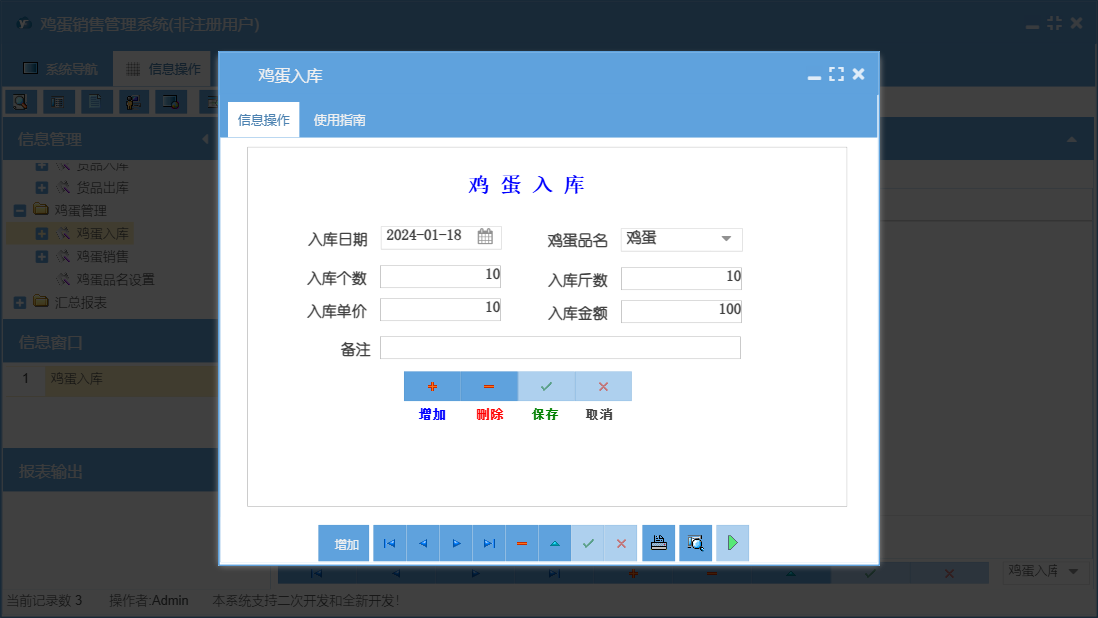The width and height of the screenshot is (1098, 618).
Task: Run the report with green play arrow icon
Action: pos(732,543)
